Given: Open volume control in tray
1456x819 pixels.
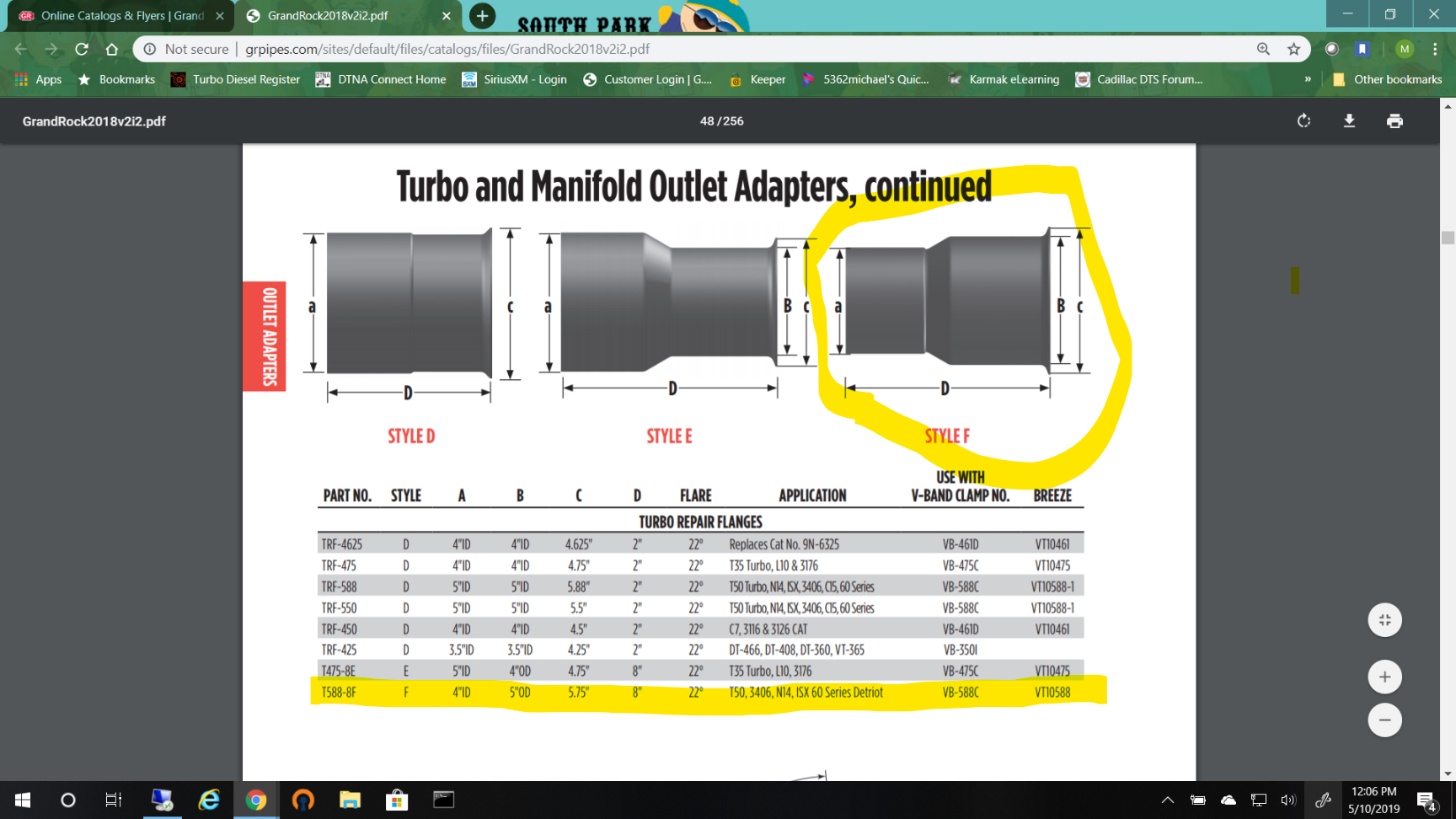Looking at the screenshot, I should [1288, 800].
